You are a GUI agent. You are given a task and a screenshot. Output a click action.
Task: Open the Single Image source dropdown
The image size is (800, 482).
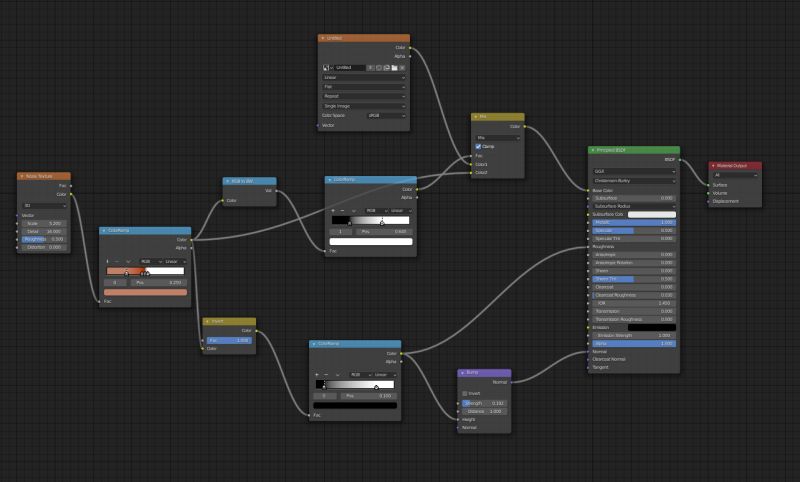(364, 106)
